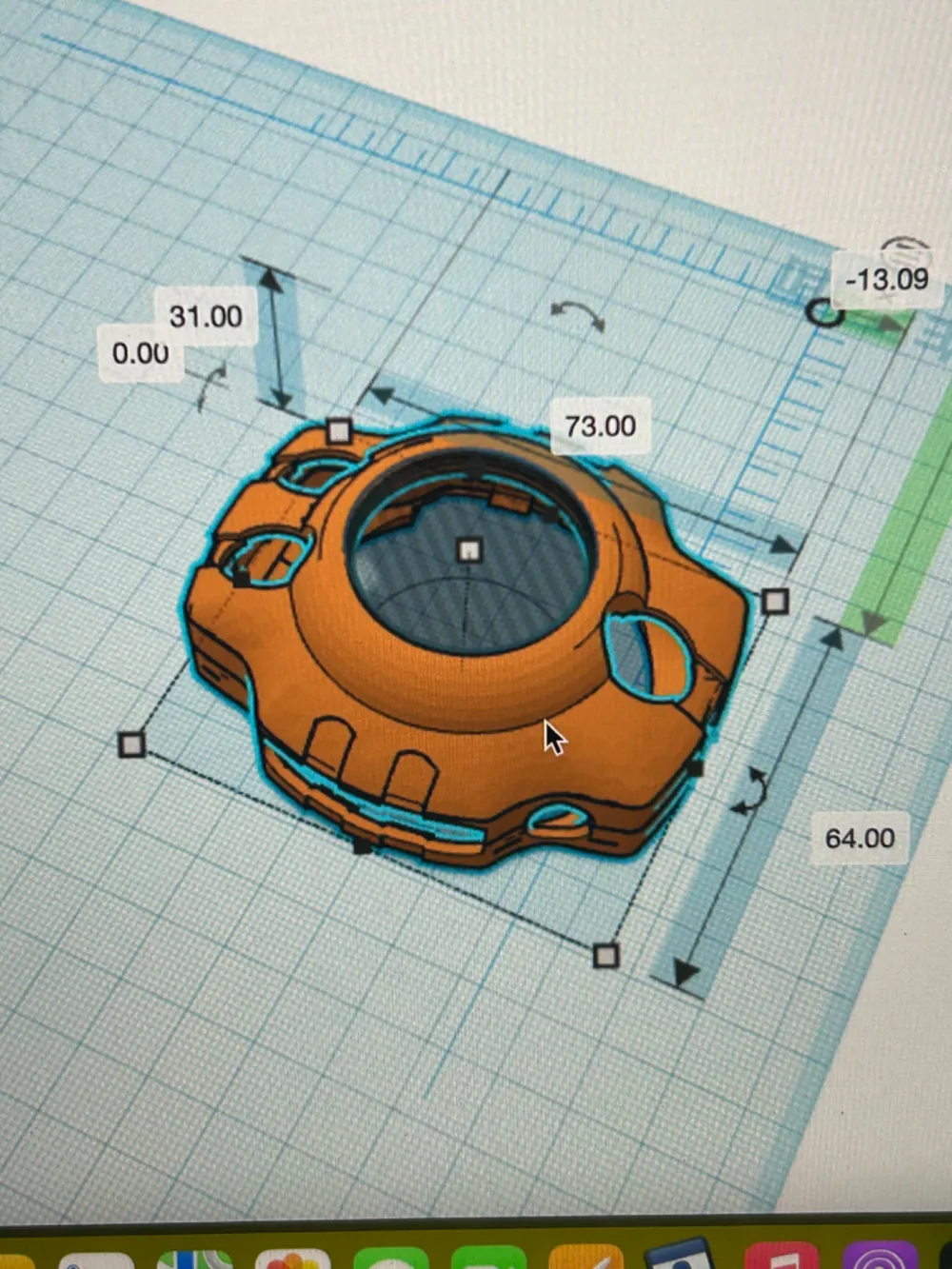Click the black edge handle beside the left oval cutouts

pyautogui.click(x=242, y=578)
